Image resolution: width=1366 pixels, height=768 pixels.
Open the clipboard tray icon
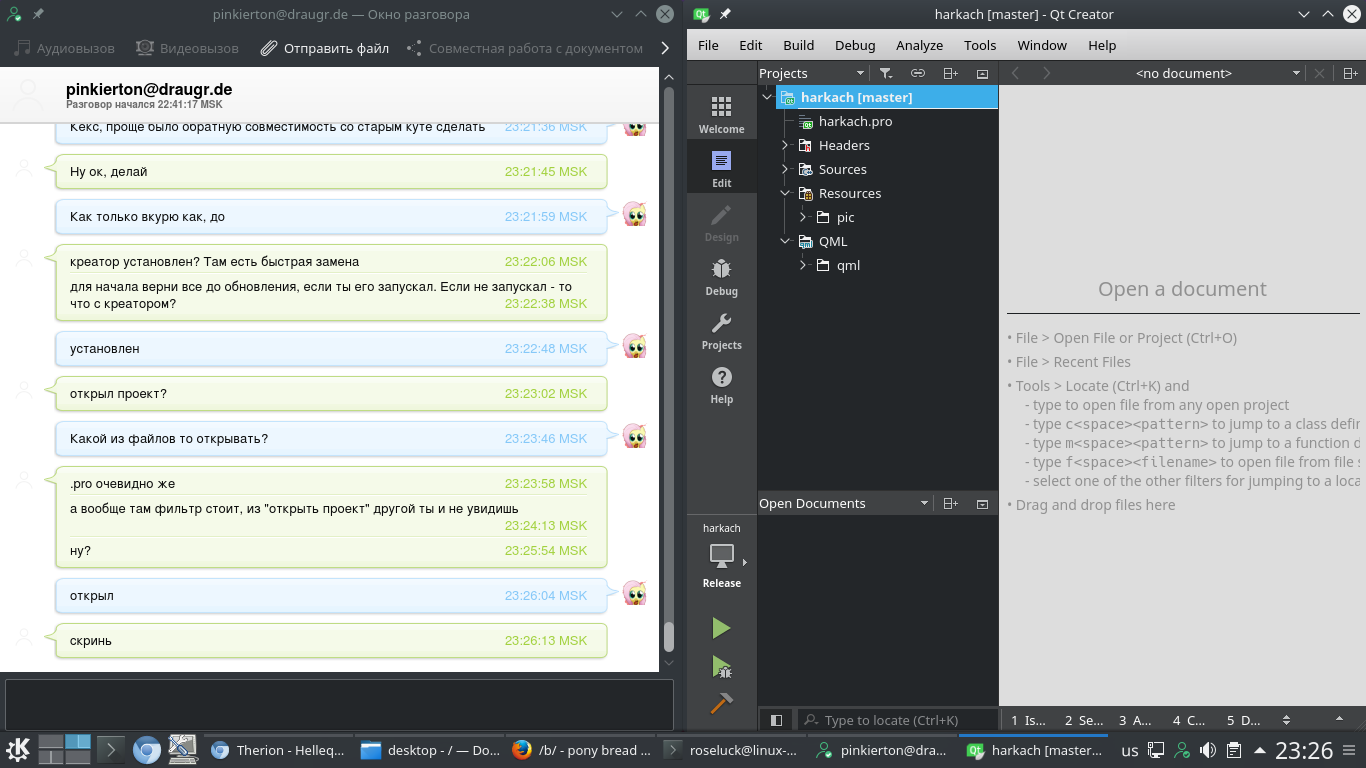pos(1234,750)
